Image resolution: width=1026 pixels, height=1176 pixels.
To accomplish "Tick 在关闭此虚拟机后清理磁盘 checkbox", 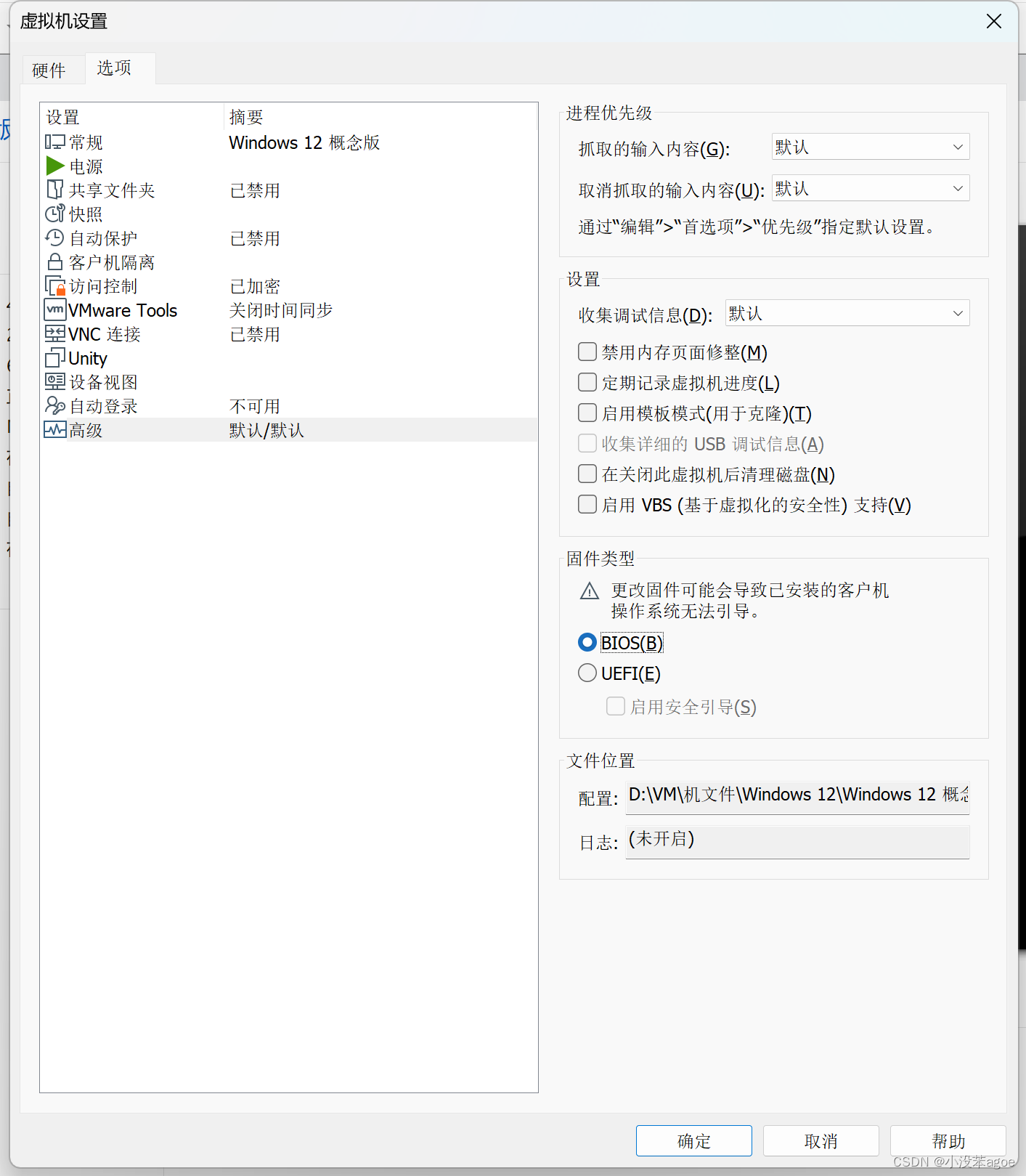I will (587, 474).
